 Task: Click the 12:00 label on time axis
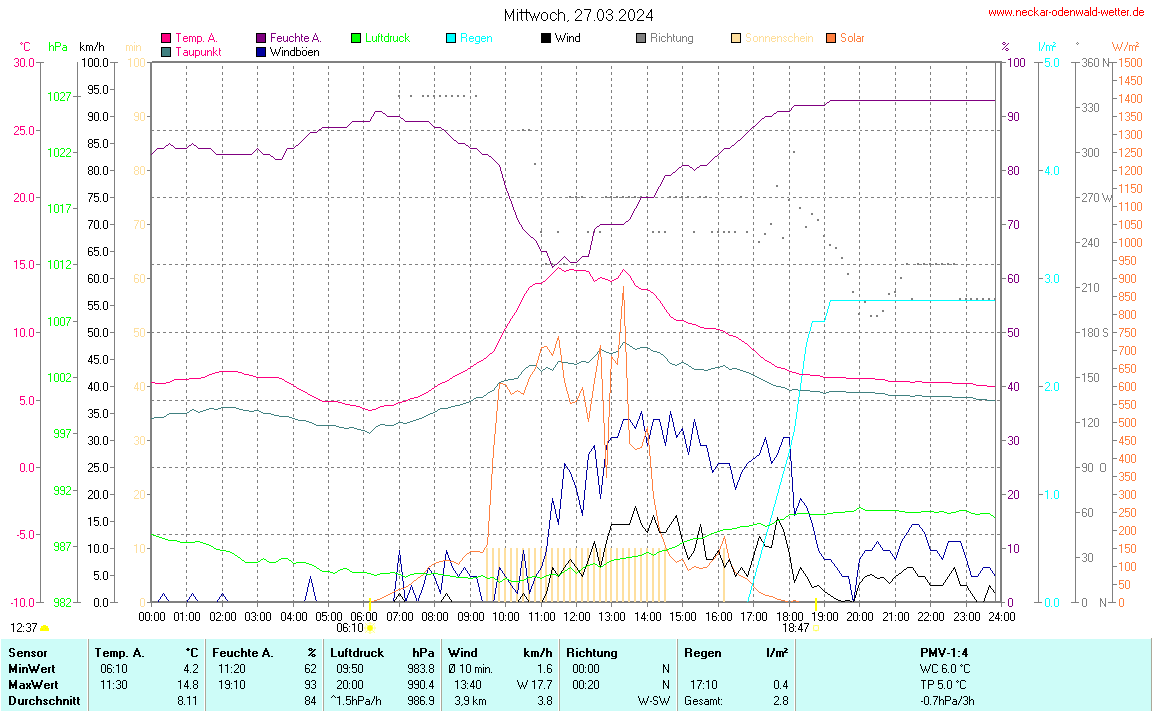click(577, 617)
